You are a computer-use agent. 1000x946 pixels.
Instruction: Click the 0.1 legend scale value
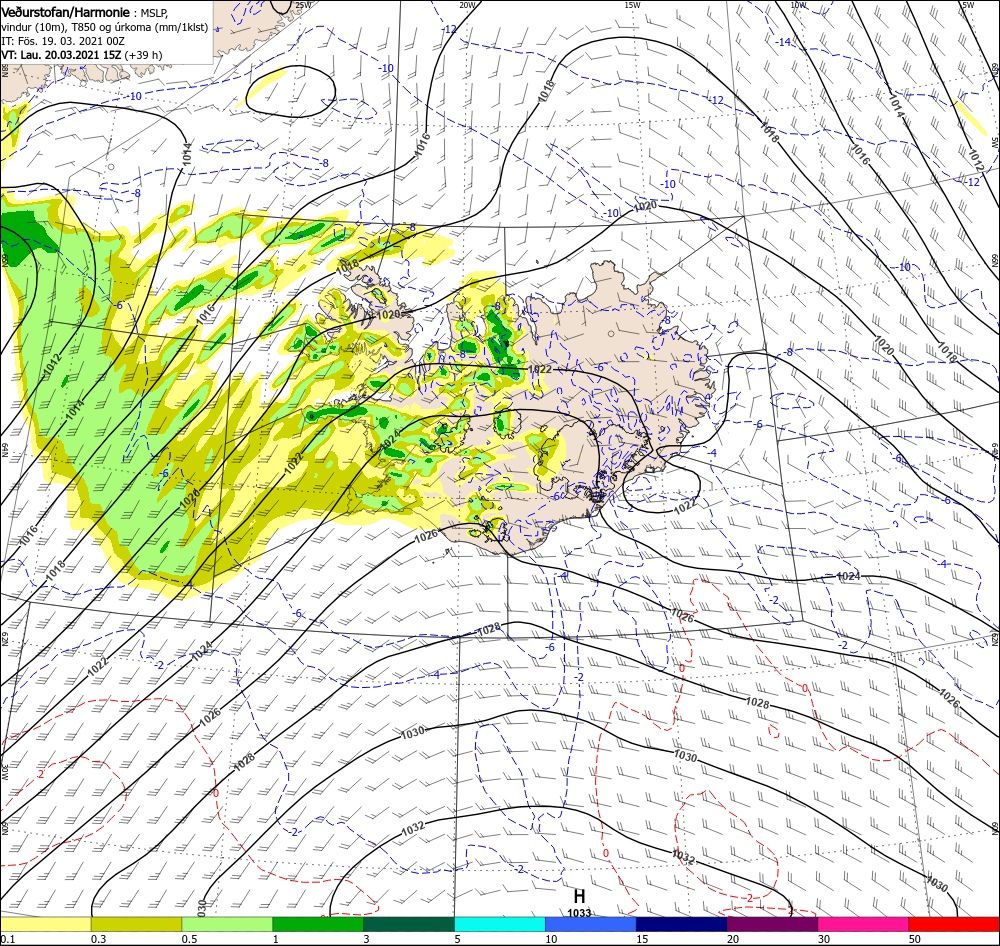tap(8, 939)
